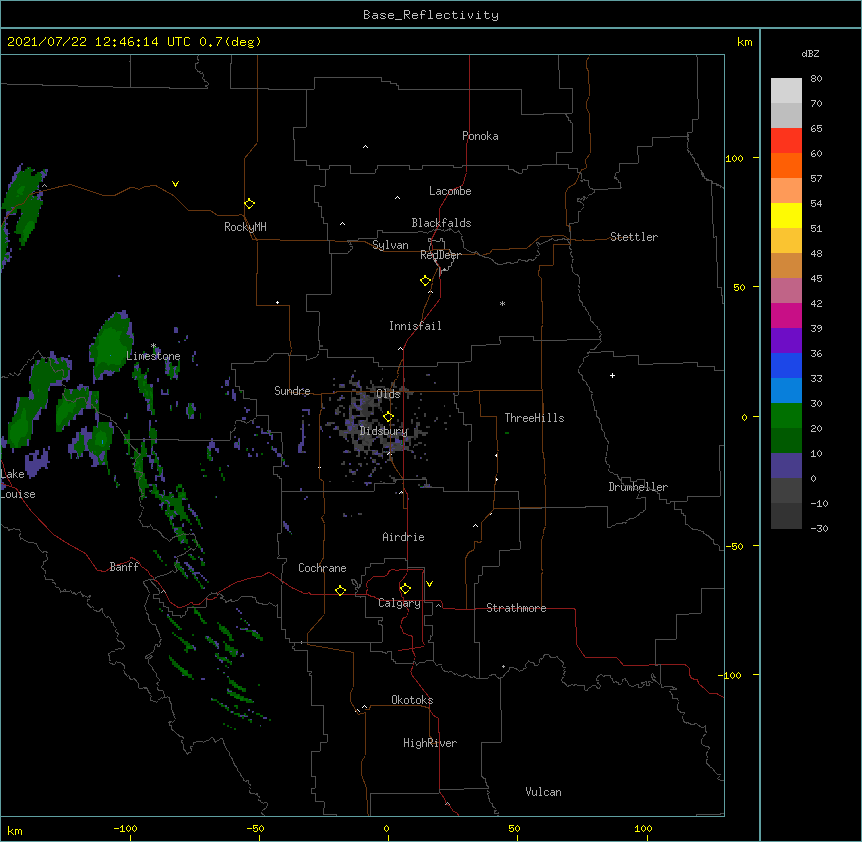Click the Okotoks label
862x842 pixels.
[412, 700]
